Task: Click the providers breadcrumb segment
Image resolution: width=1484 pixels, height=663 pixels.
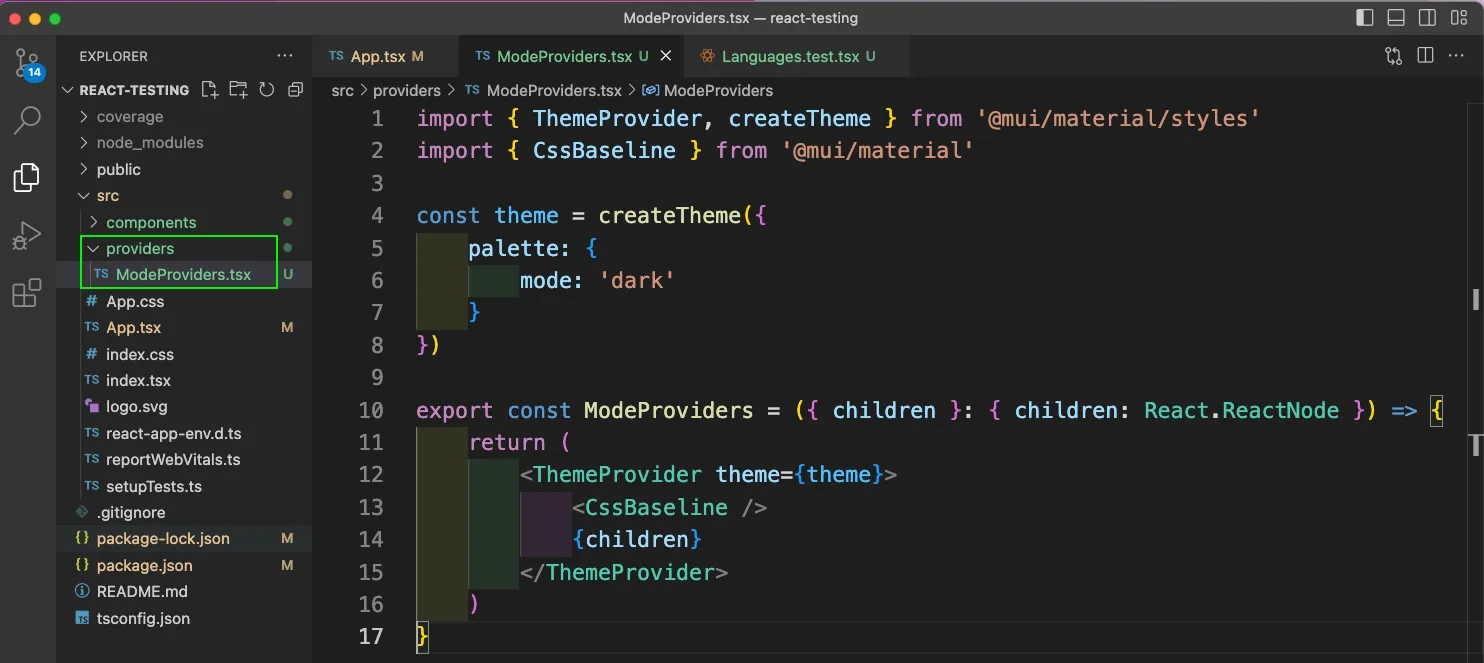Action: click(x=407, y=90)
